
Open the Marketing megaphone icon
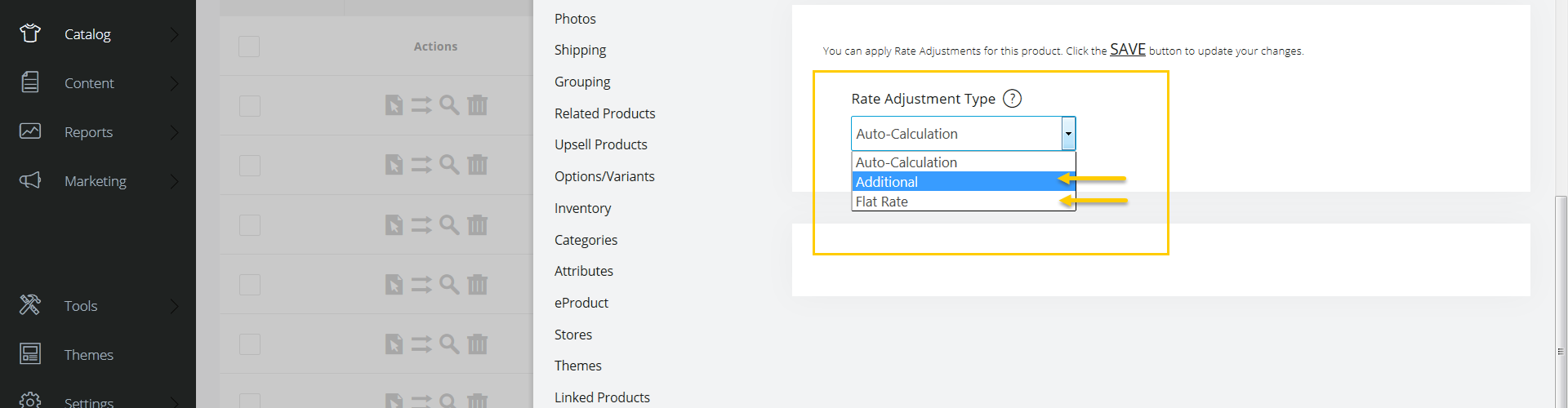[30, 180]
